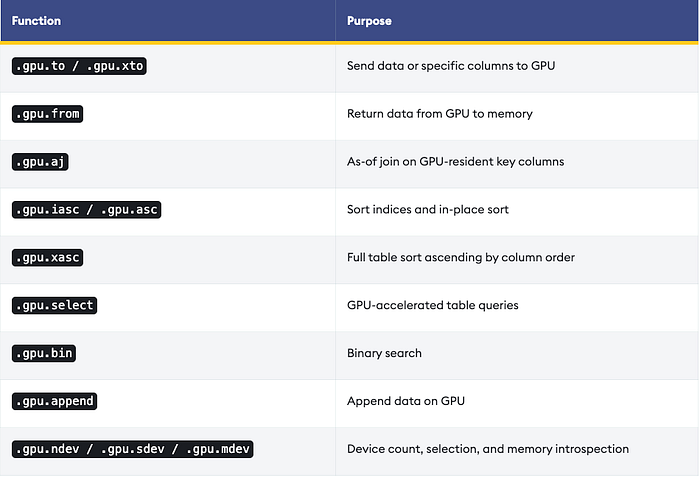This screenshot has width=700, height=477.
Task: Select the .gpu.bin function badge
Action: pyautogui.click(x=44, y=353)
